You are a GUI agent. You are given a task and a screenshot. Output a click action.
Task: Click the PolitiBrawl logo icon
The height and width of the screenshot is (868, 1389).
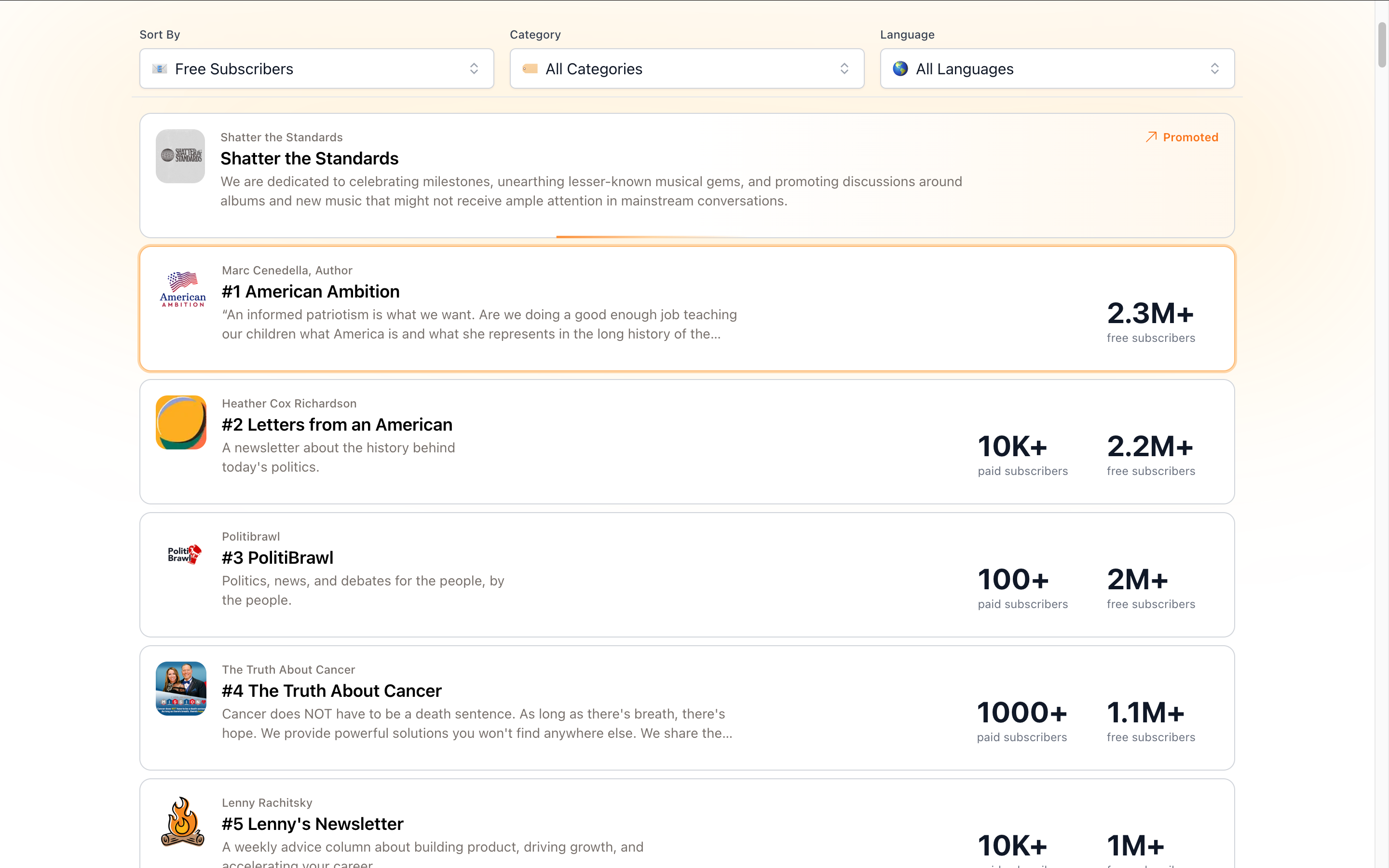click(x=184, y=555)
